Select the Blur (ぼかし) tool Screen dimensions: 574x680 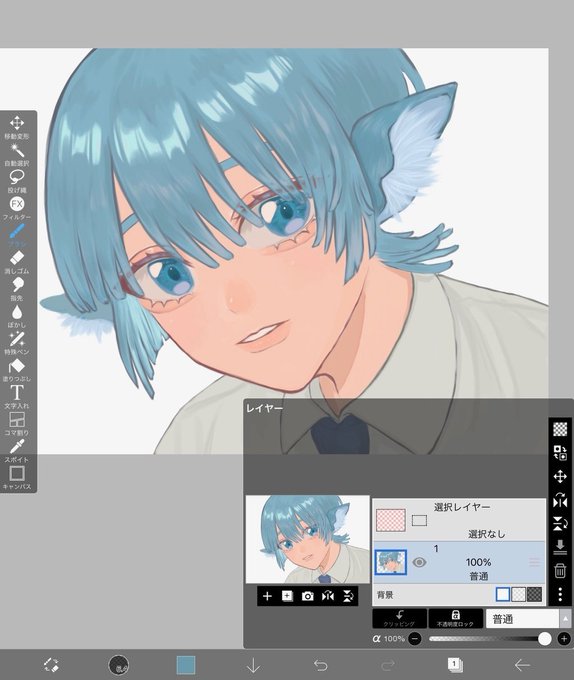tap(17, 315)
